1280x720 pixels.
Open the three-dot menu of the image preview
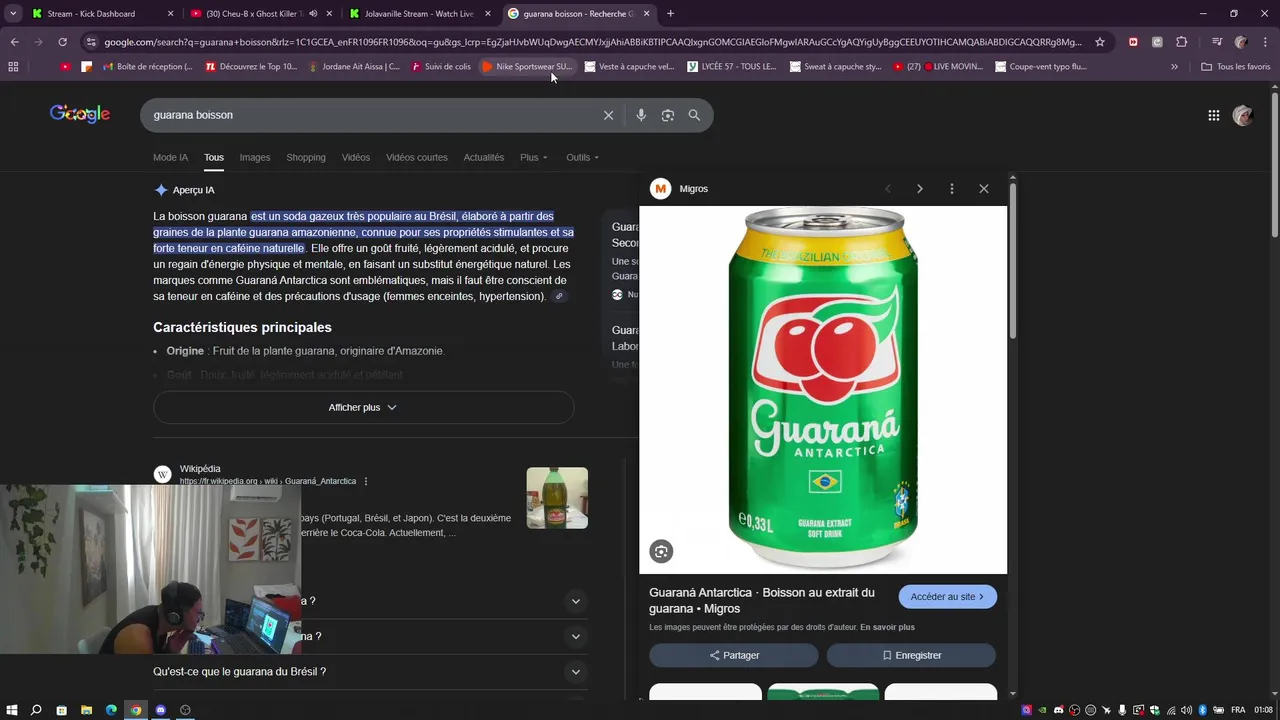click(x=952, y=188)
